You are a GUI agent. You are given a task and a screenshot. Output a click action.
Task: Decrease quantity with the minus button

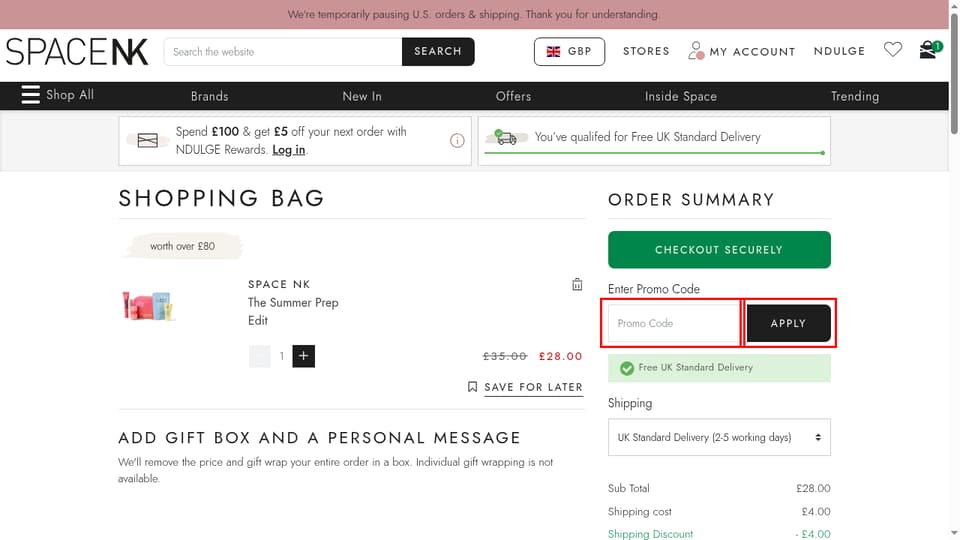click(x=260, y=356)
